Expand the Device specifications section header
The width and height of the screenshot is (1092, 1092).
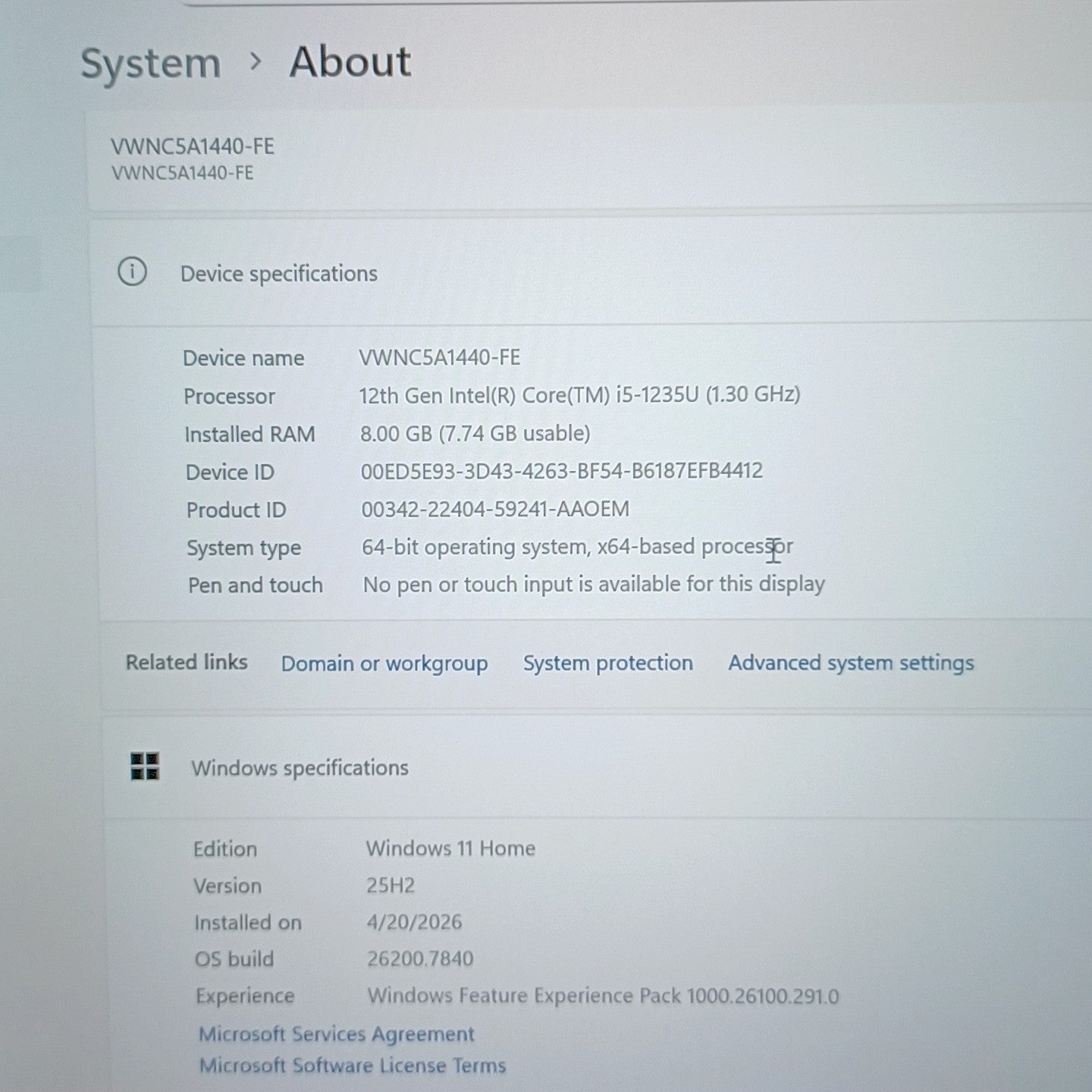click(x=591, y=273)
